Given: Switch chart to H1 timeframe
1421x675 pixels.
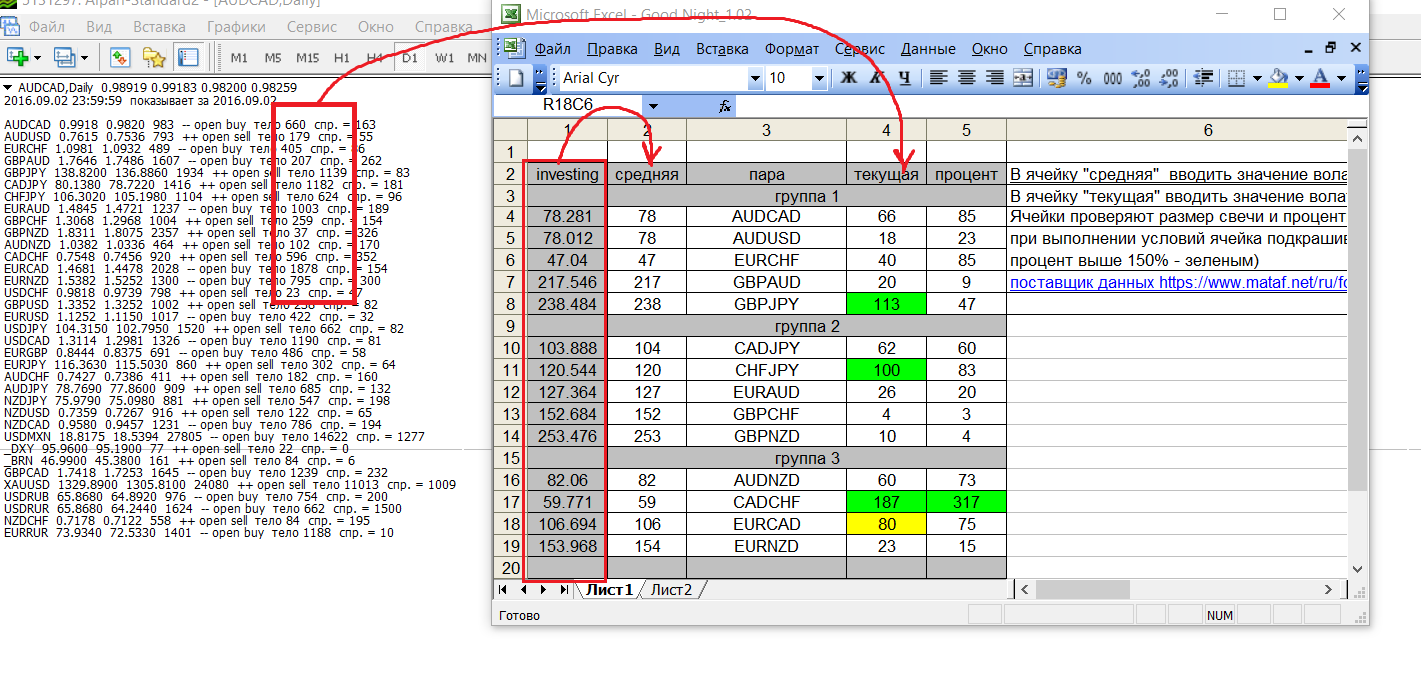Looking at the screenshot, I should [x=342, y=58].
